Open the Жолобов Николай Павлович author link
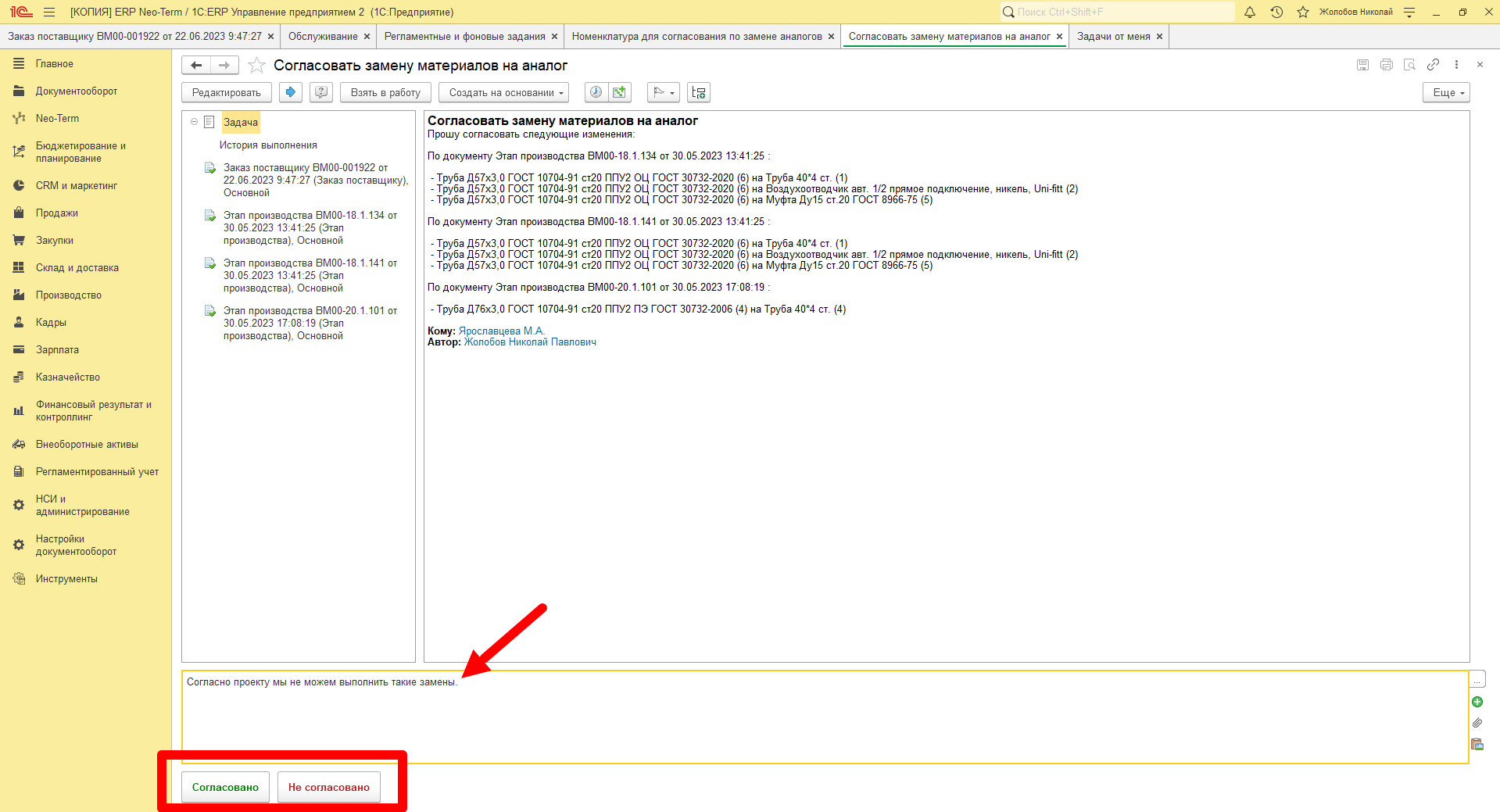Image resolution: width=1500 pixels, height=812 pixels. pos(530,342)
